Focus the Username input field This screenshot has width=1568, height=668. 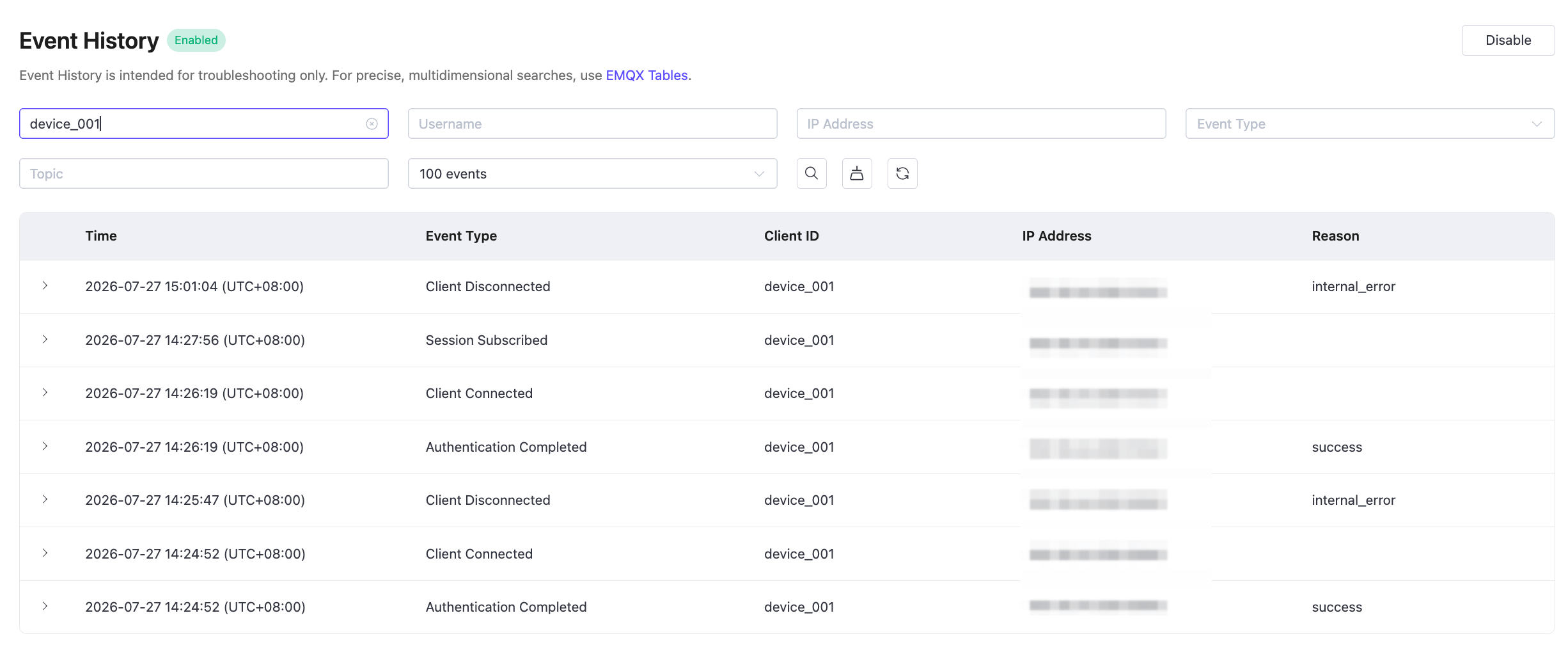pos(592,123)
